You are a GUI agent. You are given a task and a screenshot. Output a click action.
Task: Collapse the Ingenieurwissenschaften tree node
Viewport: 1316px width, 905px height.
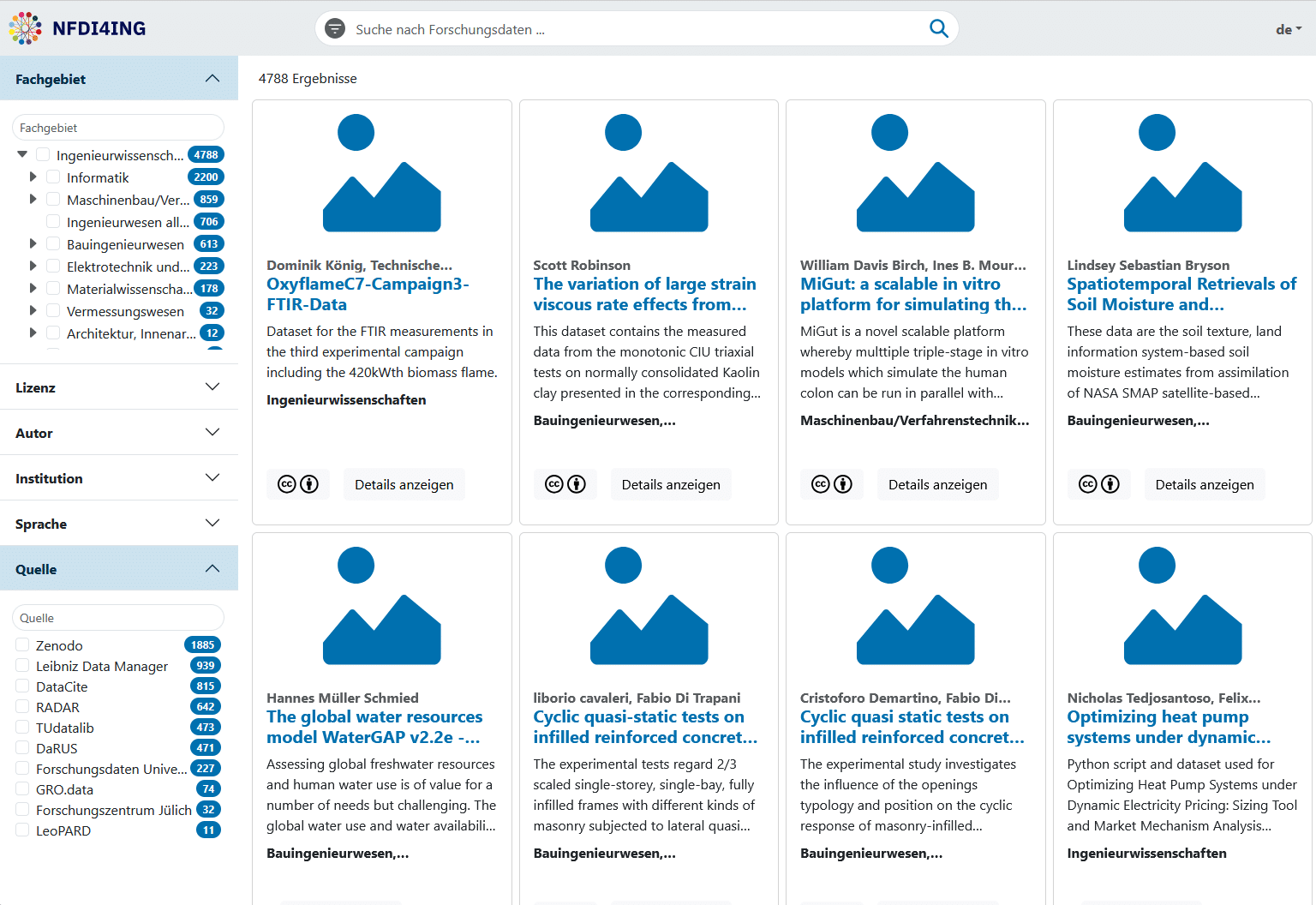tap(22, 154)
